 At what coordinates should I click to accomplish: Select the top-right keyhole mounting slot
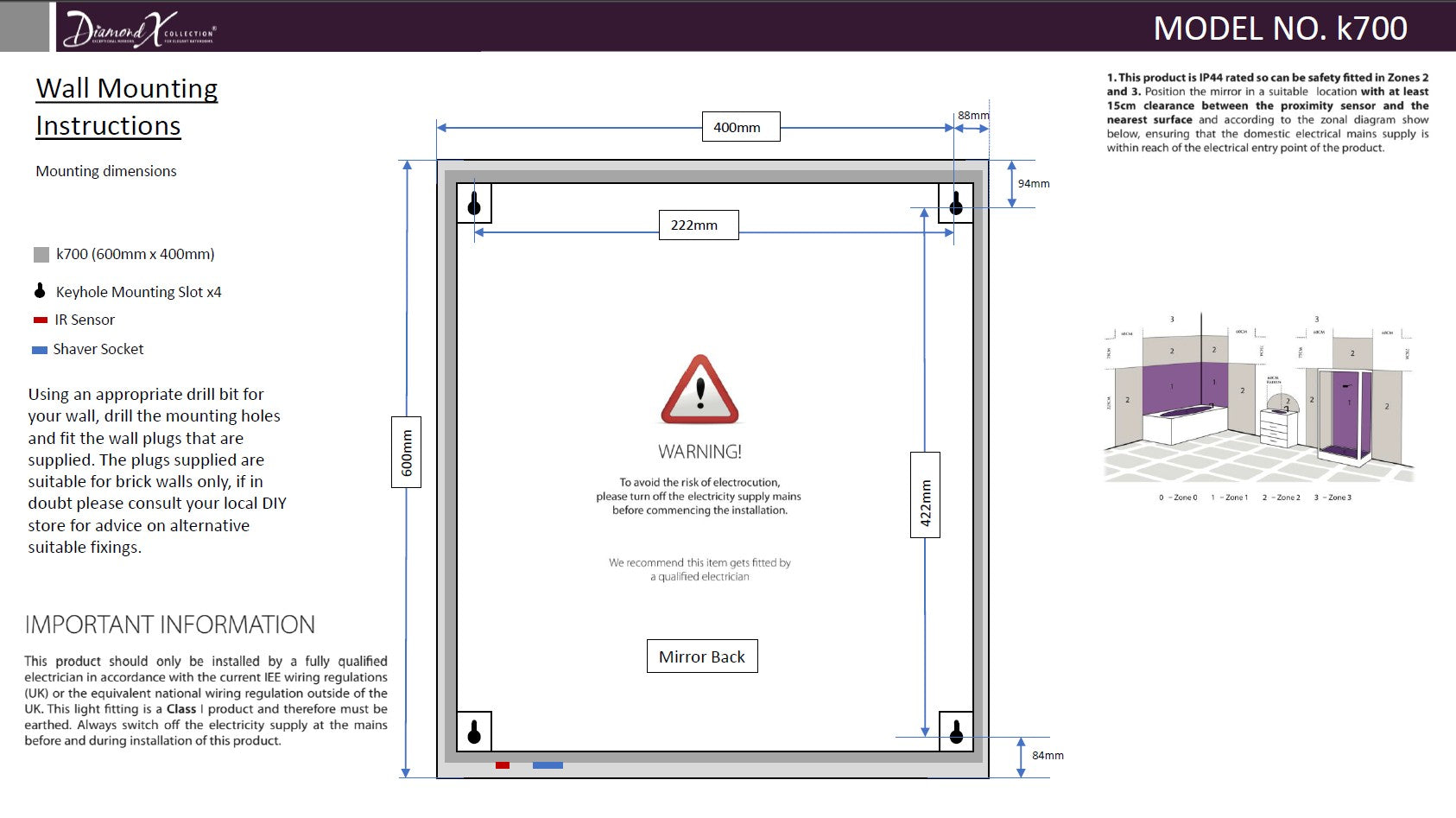[955, 203]
